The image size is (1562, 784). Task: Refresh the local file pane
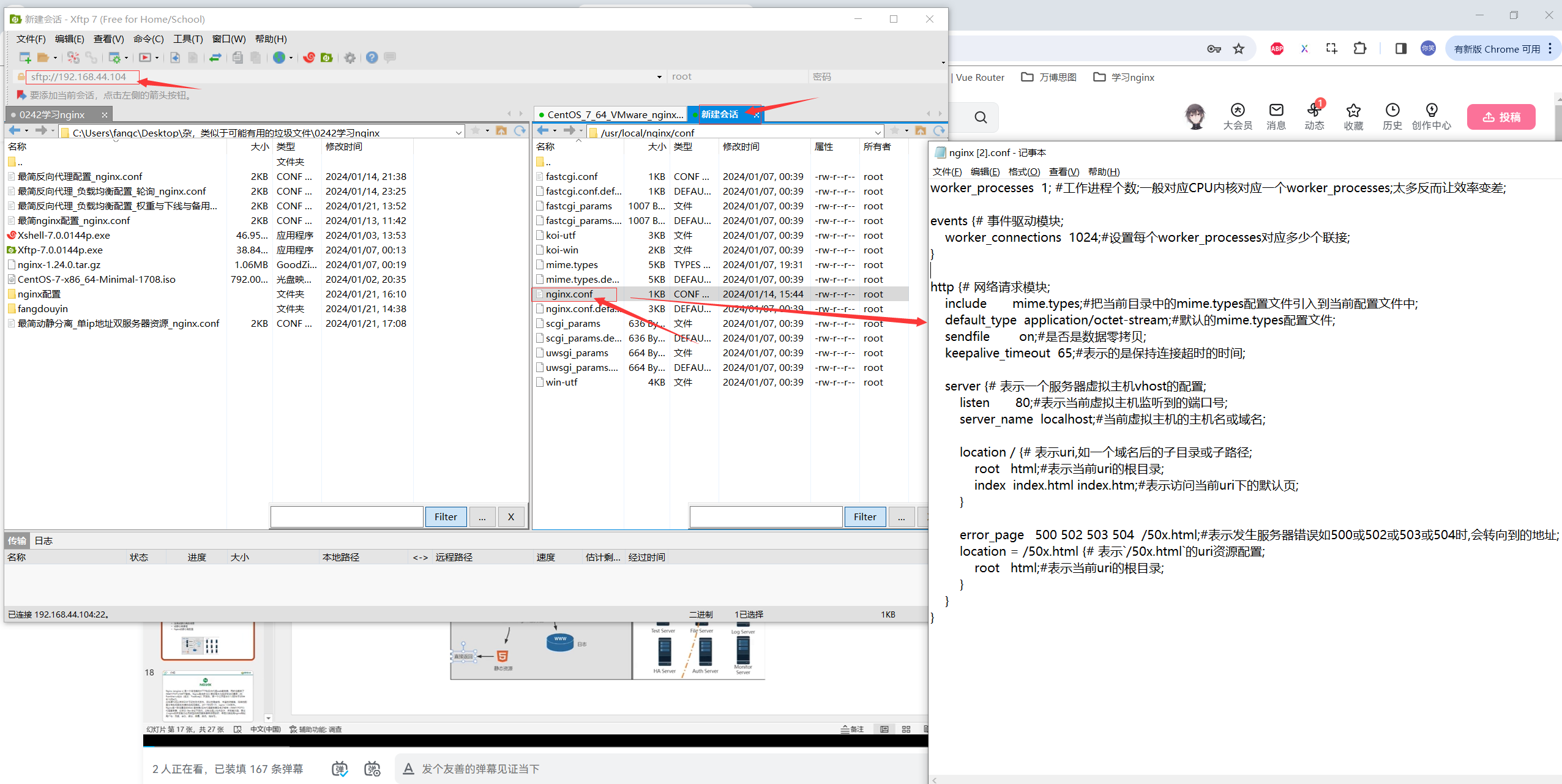tap(520, 130)
